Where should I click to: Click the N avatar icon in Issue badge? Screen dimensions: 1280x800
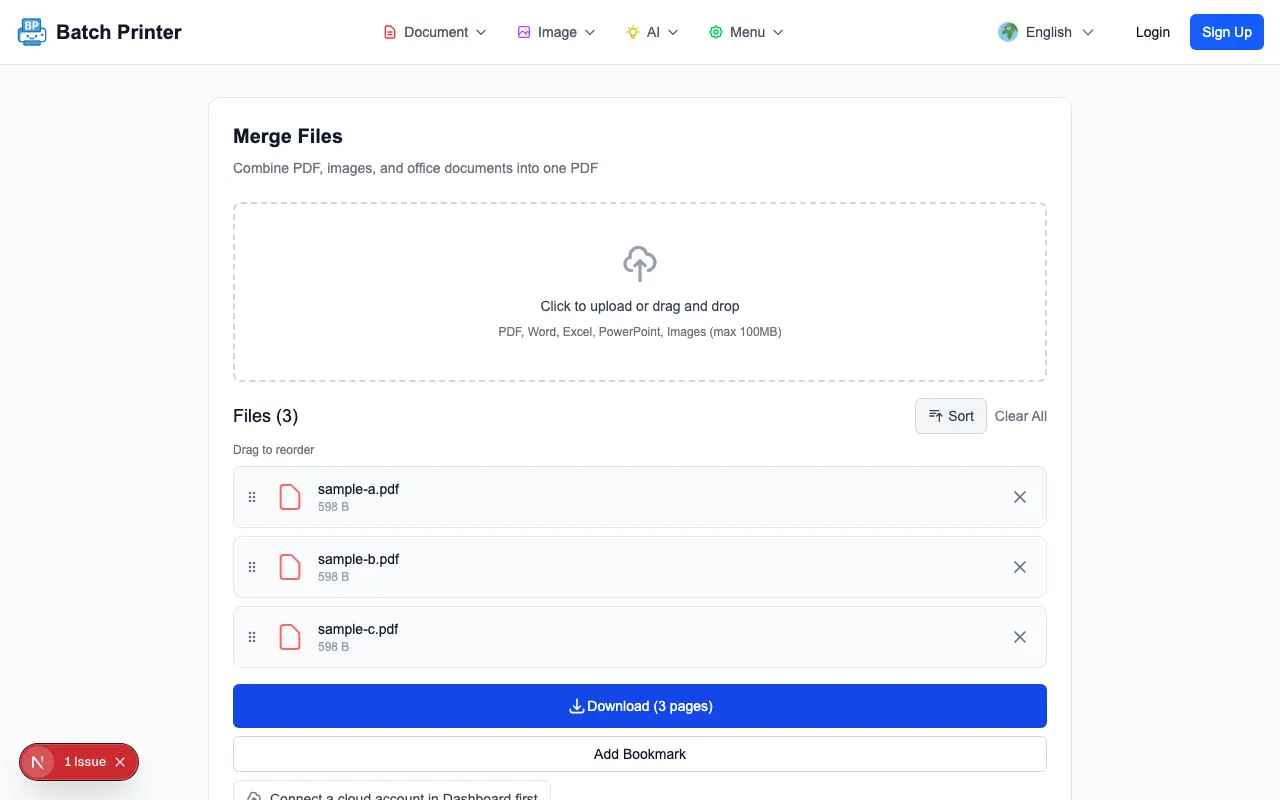pos(38,762)
